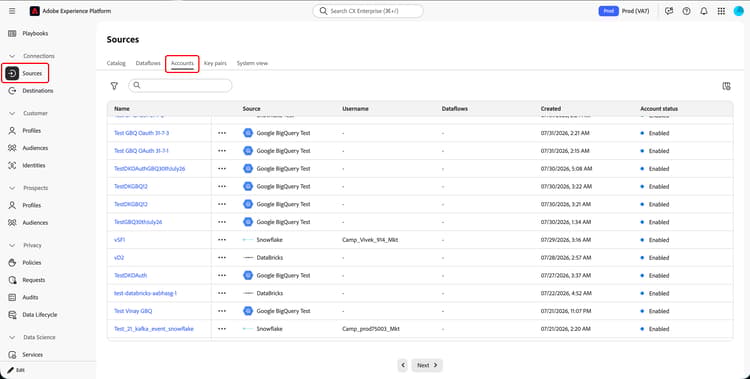
Task: Switch to the Key pairs tab
Action: pyautogui.click(x=215, y=63)
